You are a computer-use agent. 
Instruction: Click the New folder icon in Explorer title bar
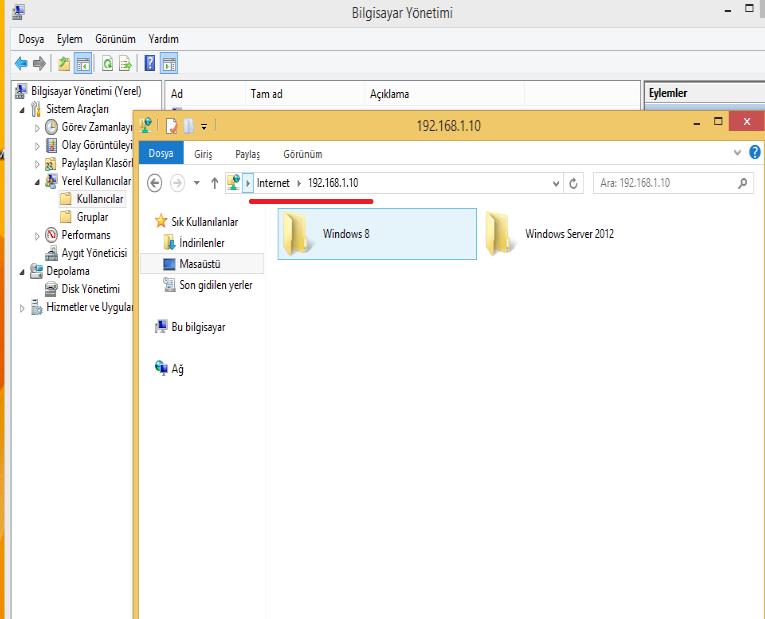point(189,126)
